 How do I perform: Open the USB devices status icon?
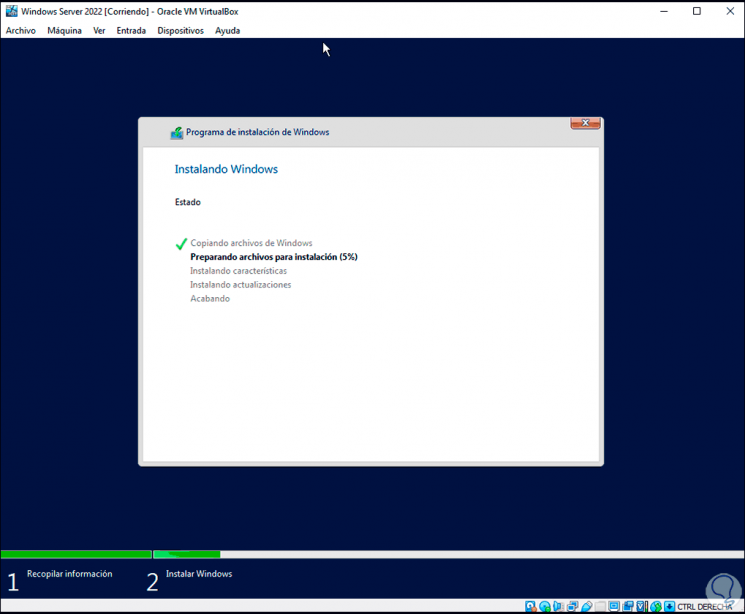(x=587, y=606)
